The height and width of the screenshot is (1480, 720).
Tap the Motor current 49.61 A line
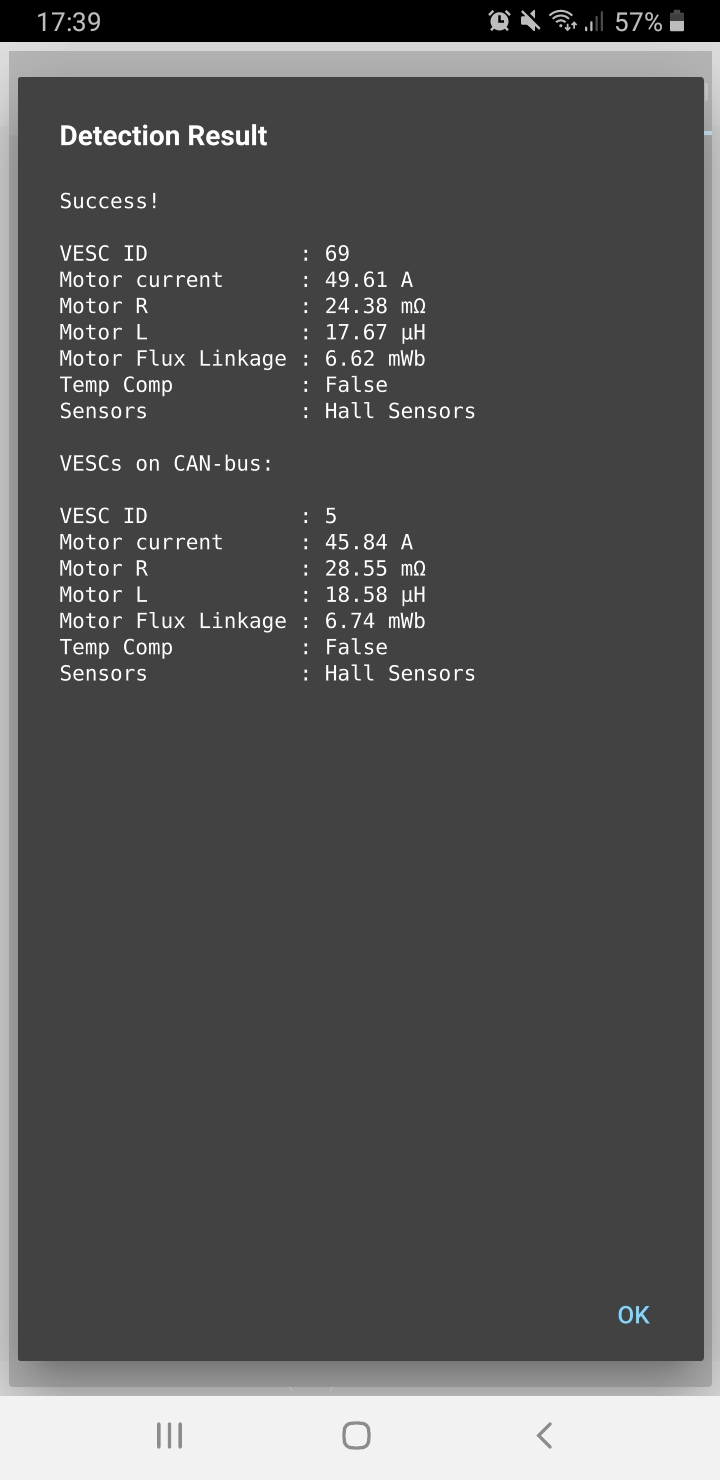[236, 280]
